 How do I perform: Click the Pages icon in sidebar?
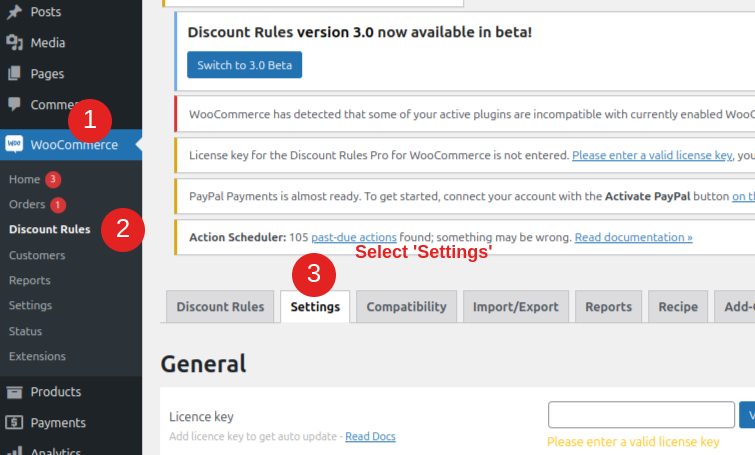[x=14, y=73]
